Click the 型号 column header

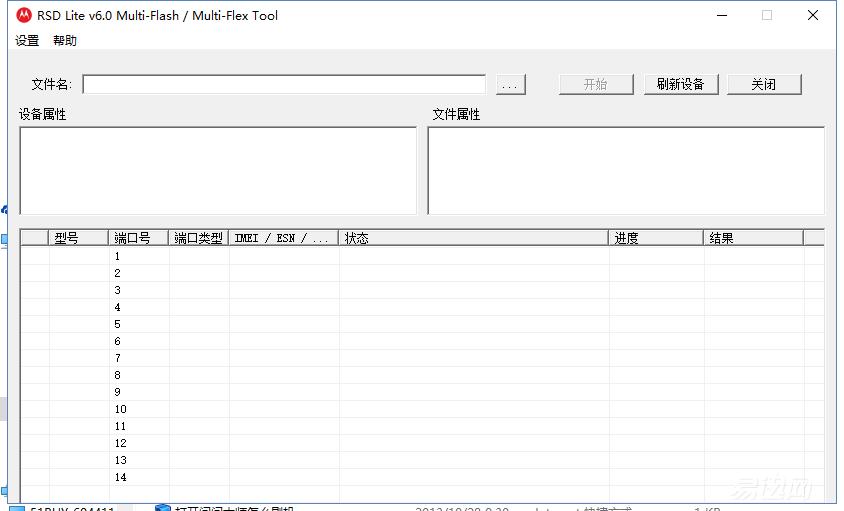click(79, 237)
